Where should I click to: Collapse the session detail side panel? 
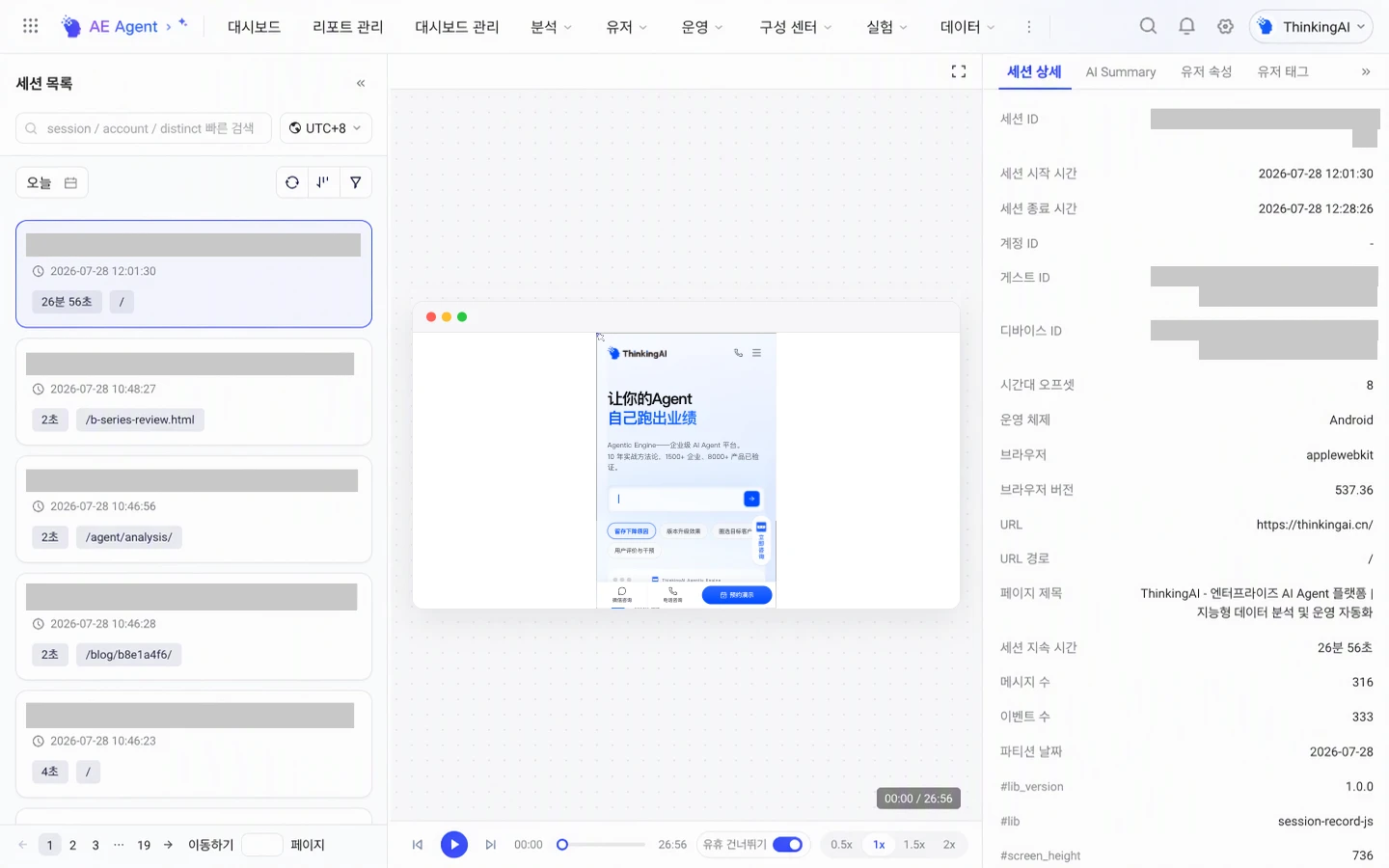point(1366,71)
